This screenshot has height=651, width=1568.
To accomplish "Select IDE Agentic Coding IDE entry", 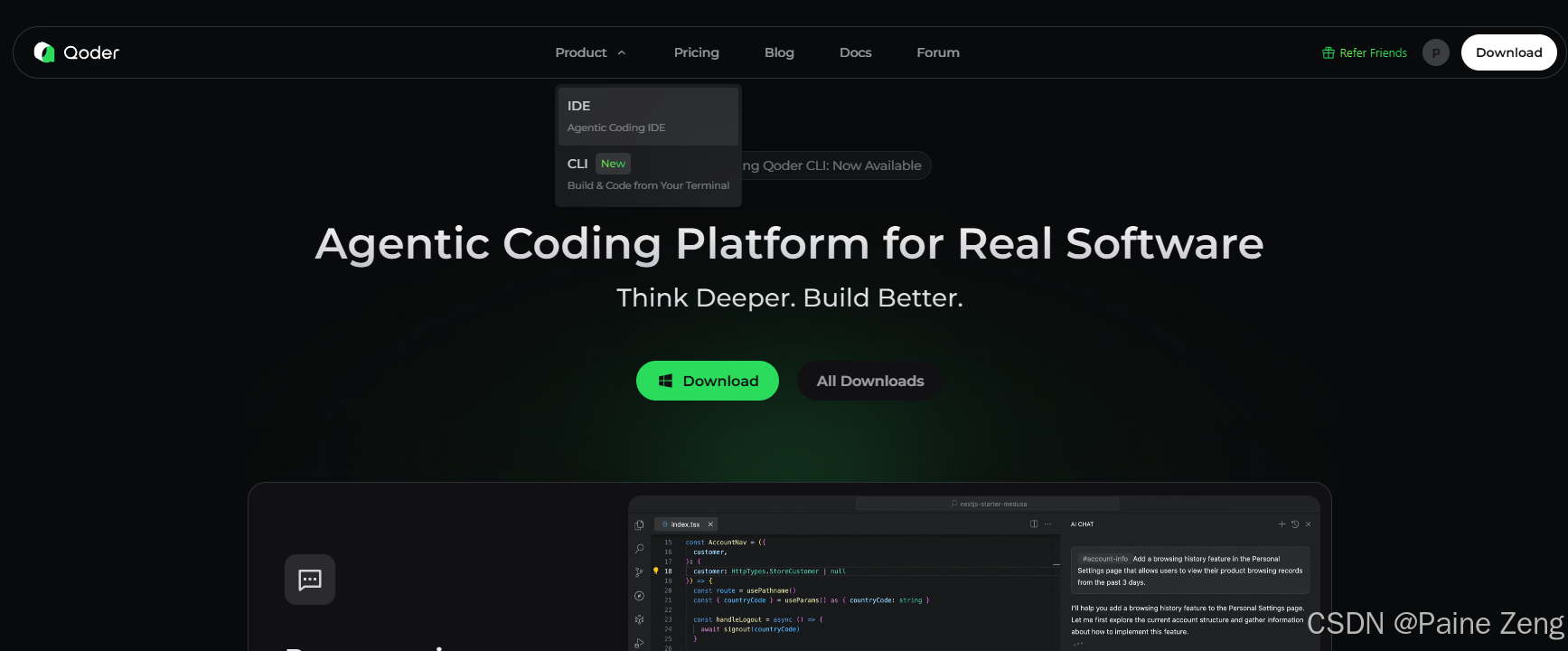I will tap(648, 116).
